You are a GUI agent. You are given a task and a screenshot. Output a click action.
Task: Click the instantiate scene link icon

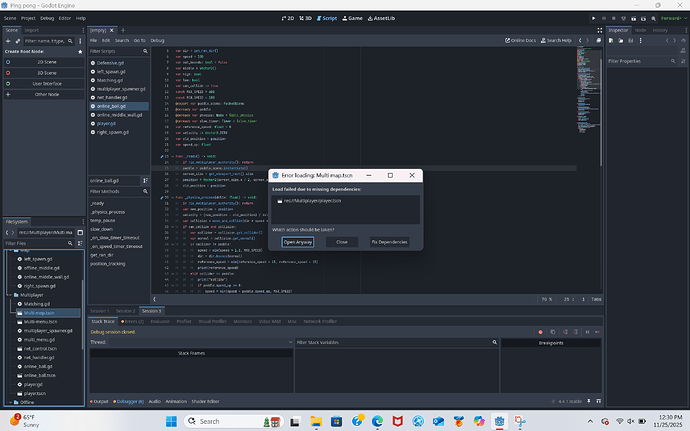tap(18, 43)
